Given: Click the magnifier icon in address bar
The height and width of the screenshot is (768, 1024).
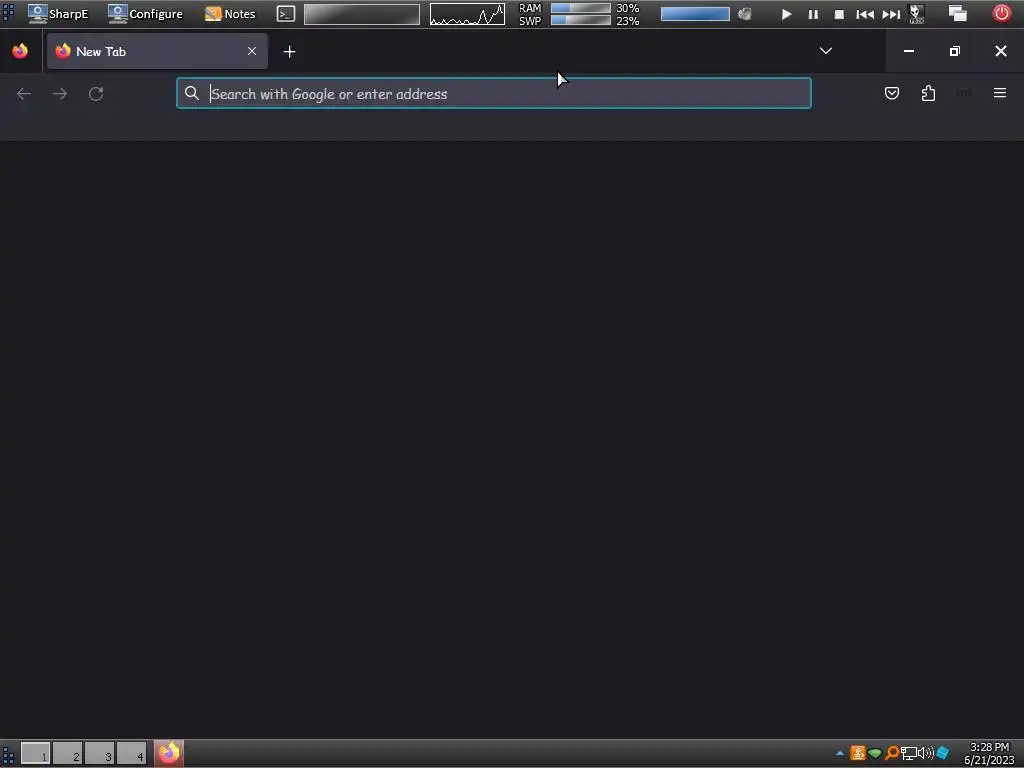Looking at the screenshot, I should tap(191, 93).
